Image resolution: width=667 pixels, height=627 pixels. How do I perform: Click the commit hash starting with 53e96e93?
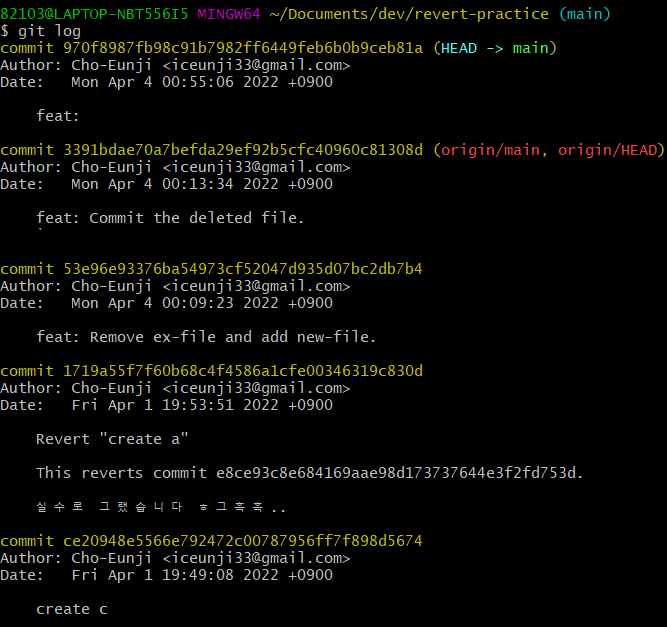click(x=238, y=269)
